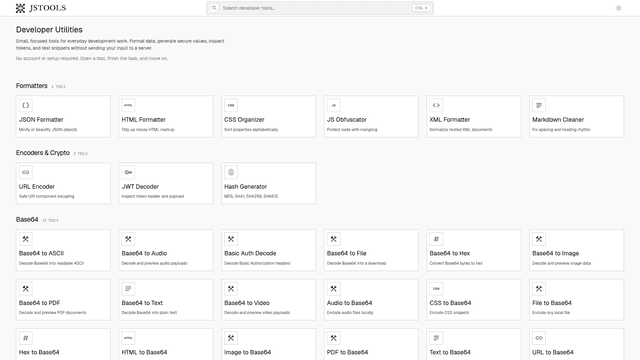
Task: Click the PDF to Base64 tools icon
Action: pos(333,338)
